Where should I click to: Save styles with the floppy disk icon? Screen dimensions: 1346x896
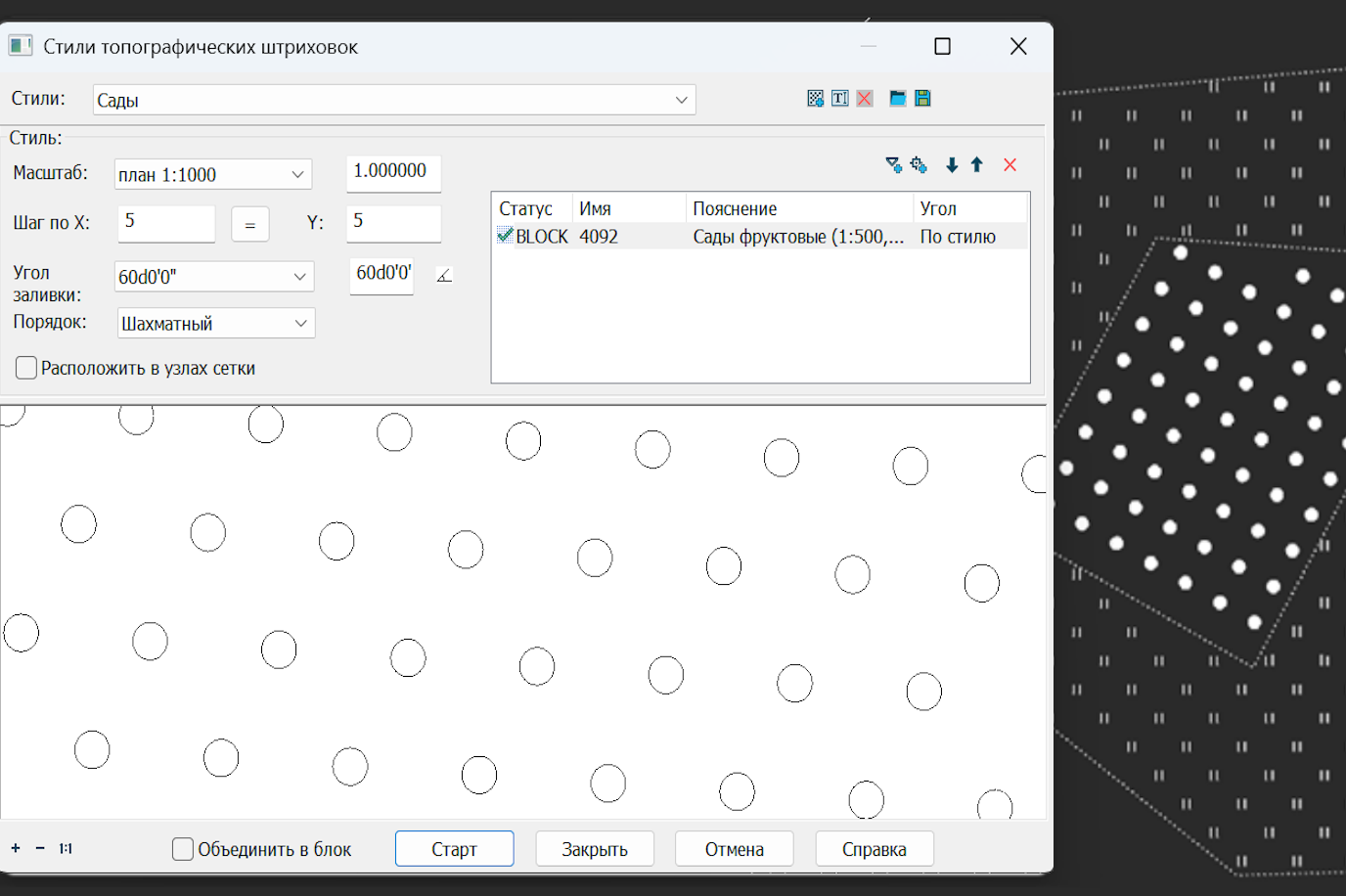(x=922, y=99)
